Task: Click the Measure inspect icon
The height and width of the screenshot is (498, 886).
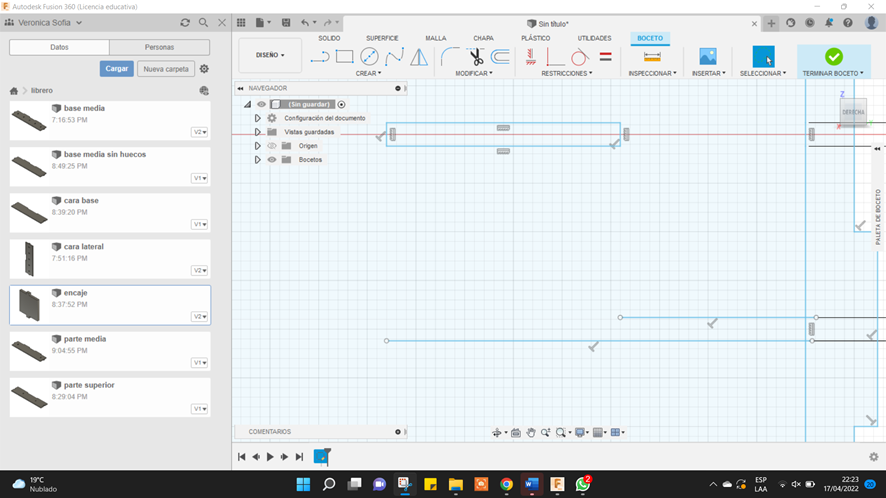Action: (652, 57)
